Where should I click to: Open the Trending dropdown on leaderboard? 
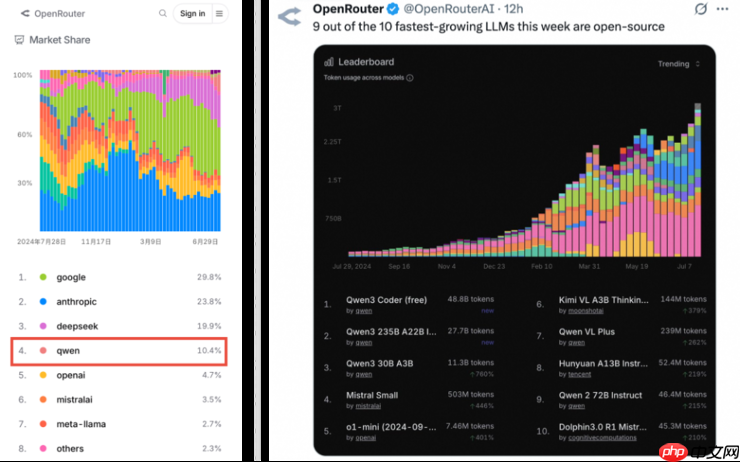click(x=678, y=63)
